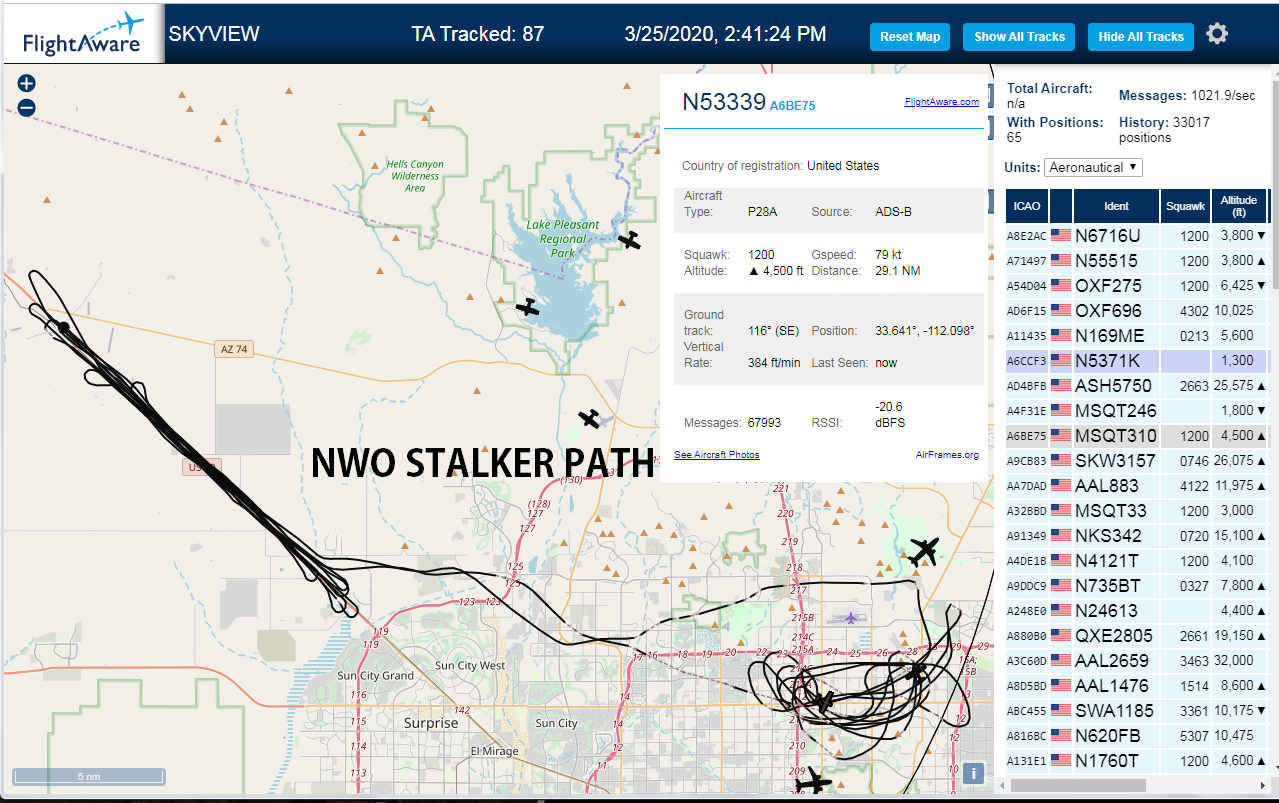Image resolution: width=1279 pixels, height=803 pixels.
Task: Click Show All Tracks button
Action: 1019,37
